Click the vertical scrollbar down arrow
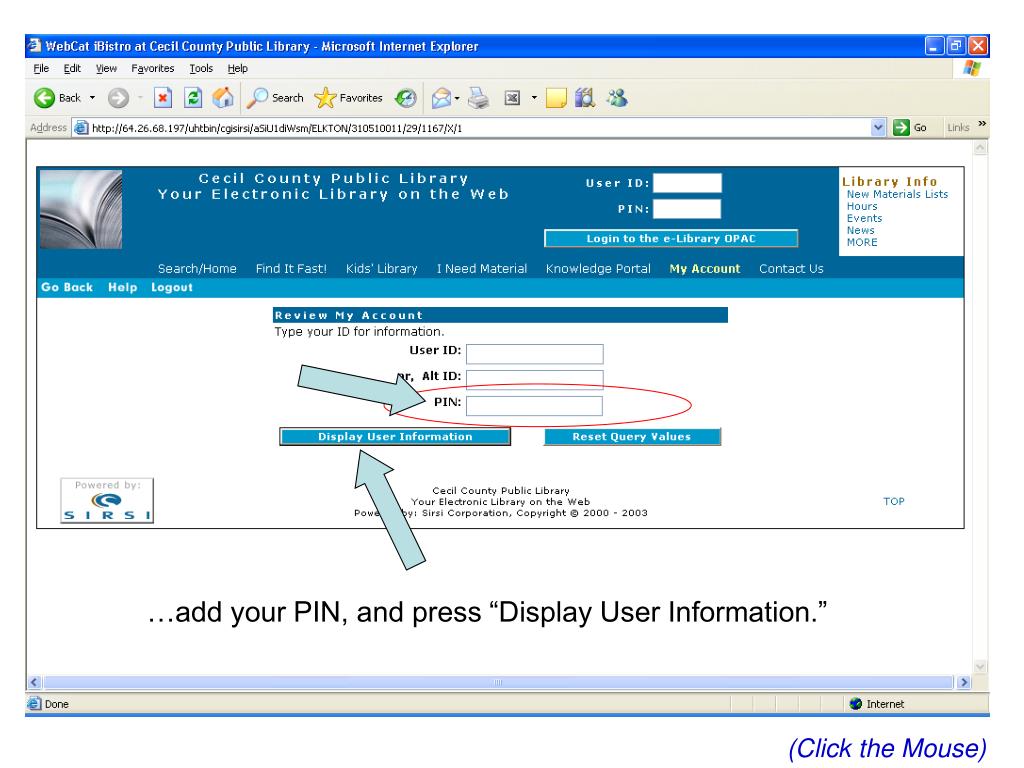 coord(980,667)
